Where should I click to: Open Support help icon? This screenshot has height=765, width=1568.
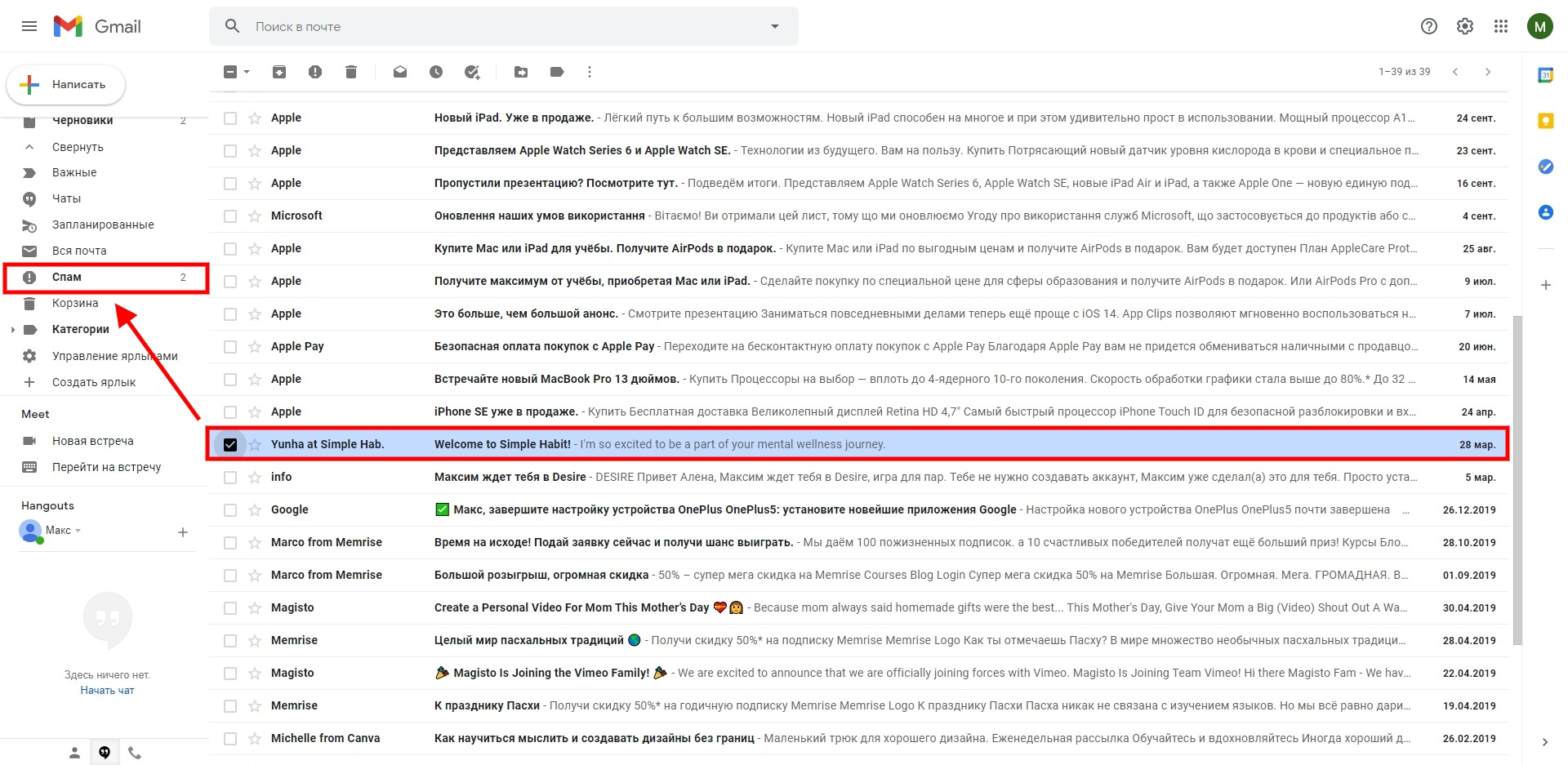coord(1429,26)
